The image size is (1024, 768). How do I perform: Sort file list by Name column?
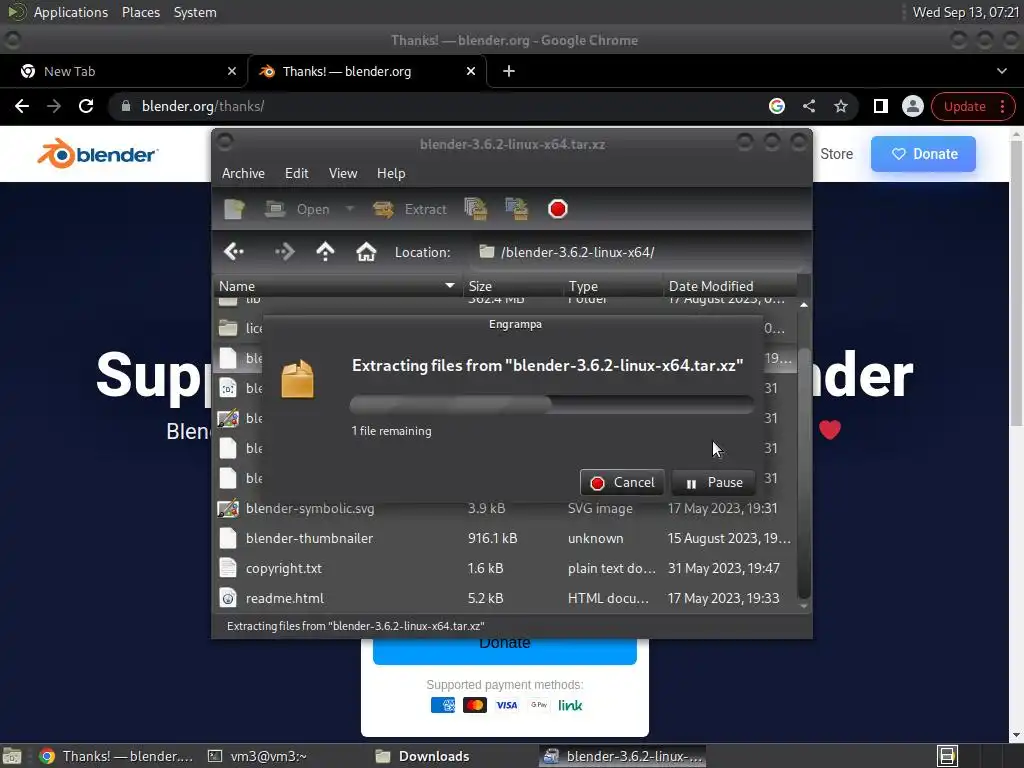coord(337,286)
